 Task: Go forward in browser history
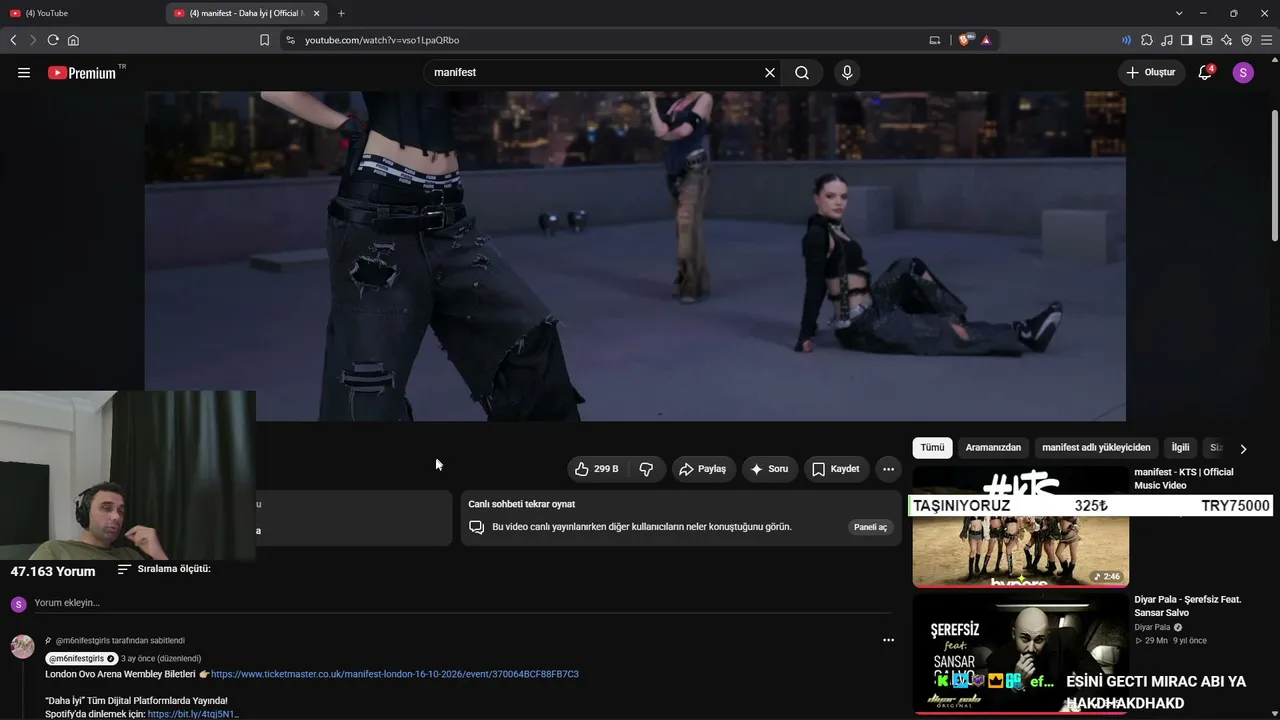[33, 40]
